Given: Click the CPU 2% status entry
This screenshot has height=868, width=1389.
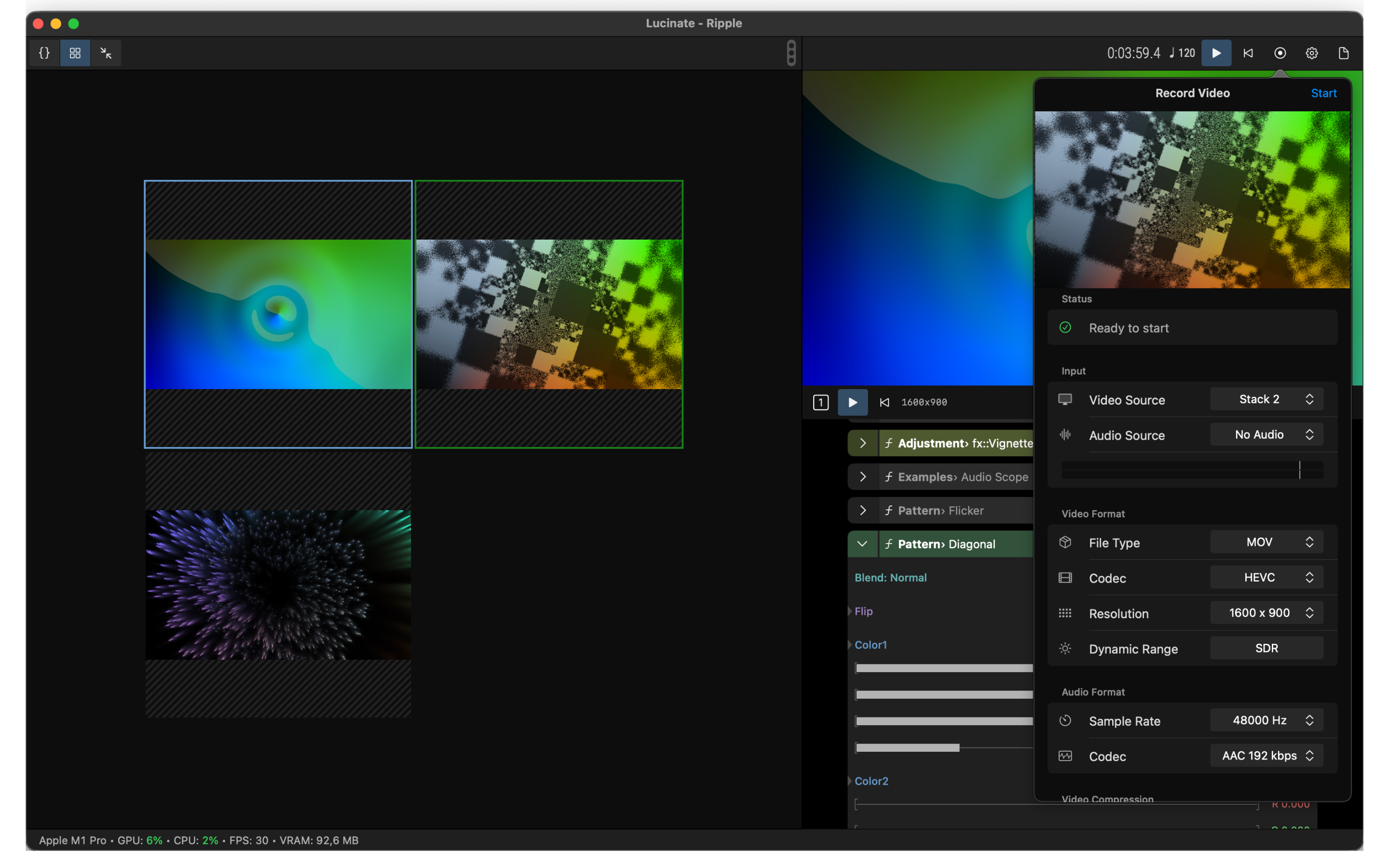Looking at the screenshot, I should click(196, 841).
